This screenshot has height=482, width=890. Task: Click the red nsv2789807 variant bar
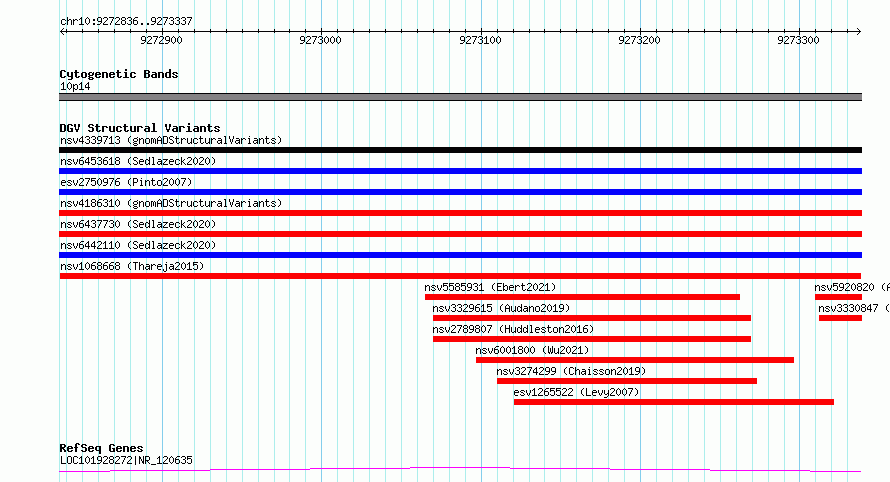point(592,339)
